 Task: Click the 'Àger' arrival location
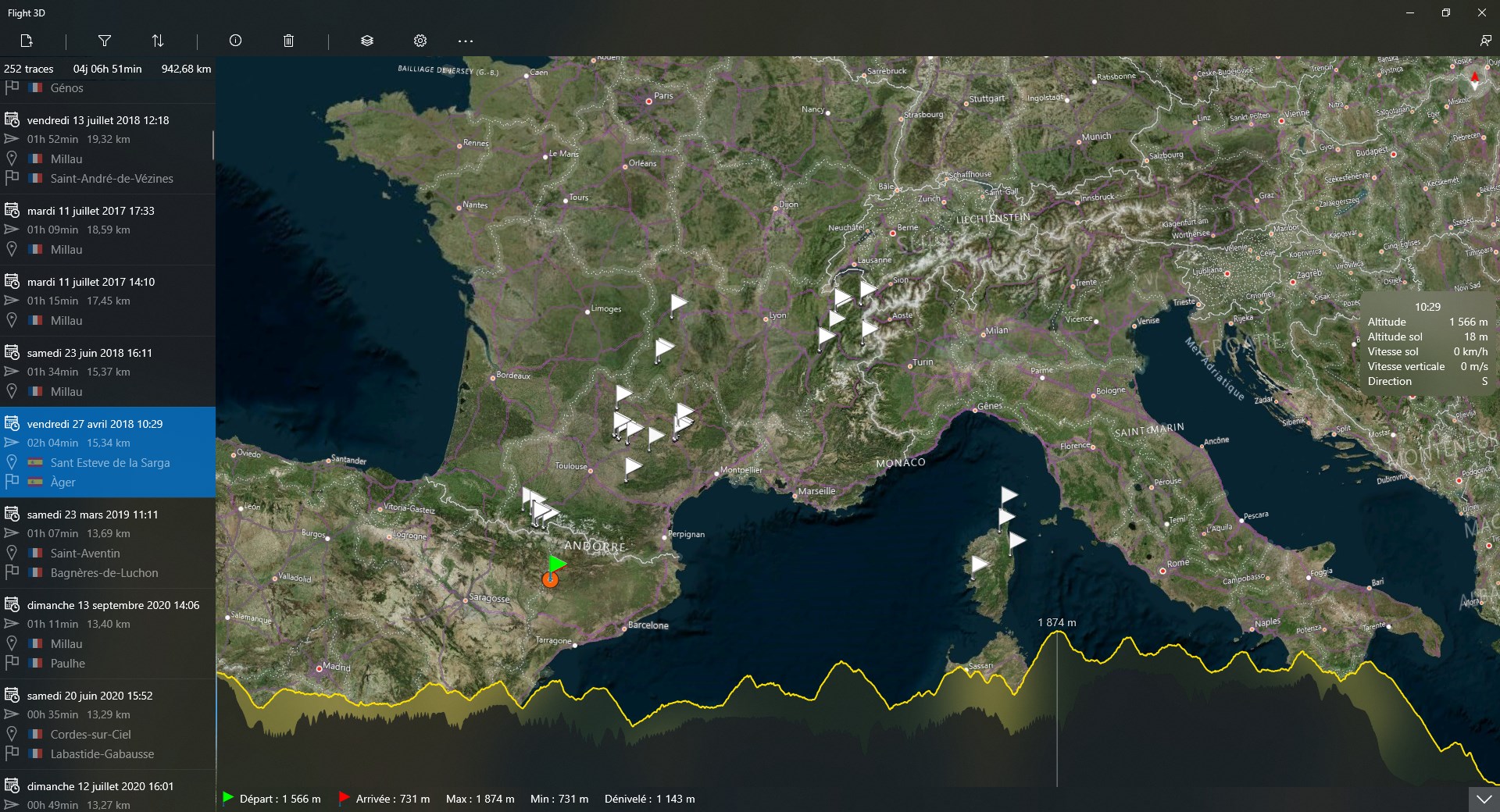point(63,482)
